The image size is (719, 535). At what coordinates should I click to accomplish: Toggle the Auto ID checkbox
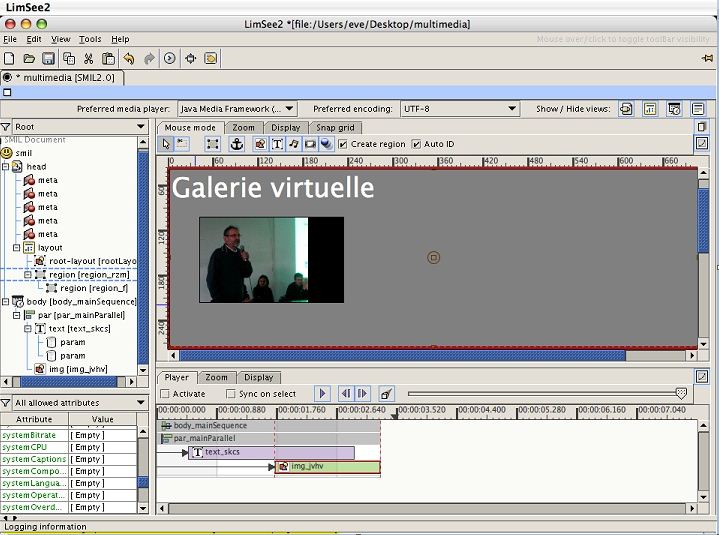[416, 144]
